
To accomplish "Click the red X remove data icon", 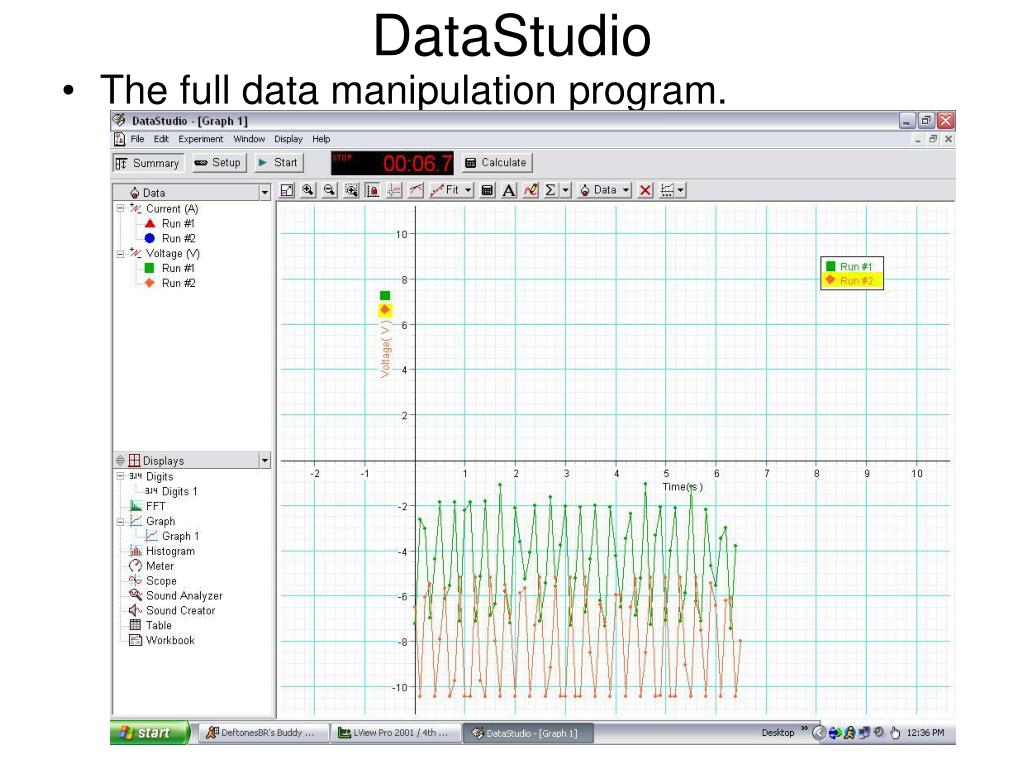I will [645, 190].
